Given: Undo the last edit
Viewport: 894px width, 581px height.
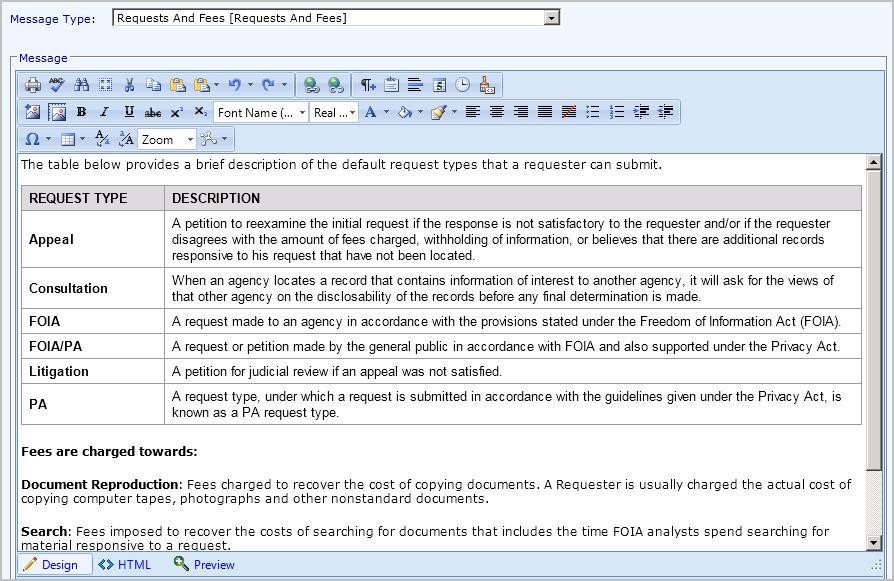Looking at the screenshot, I should pyautogui.click(x=234, y=85).
